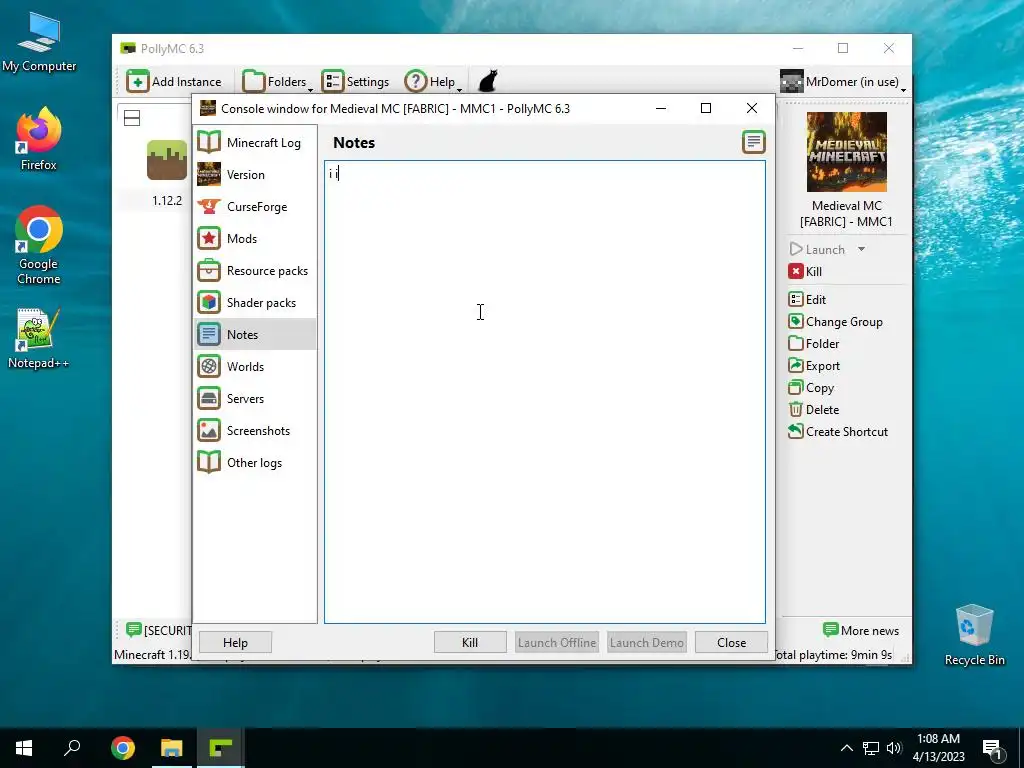Screen dimensions: 1024x768
Task: Click the taskbar search icon
Action: (x=72, y=748)
